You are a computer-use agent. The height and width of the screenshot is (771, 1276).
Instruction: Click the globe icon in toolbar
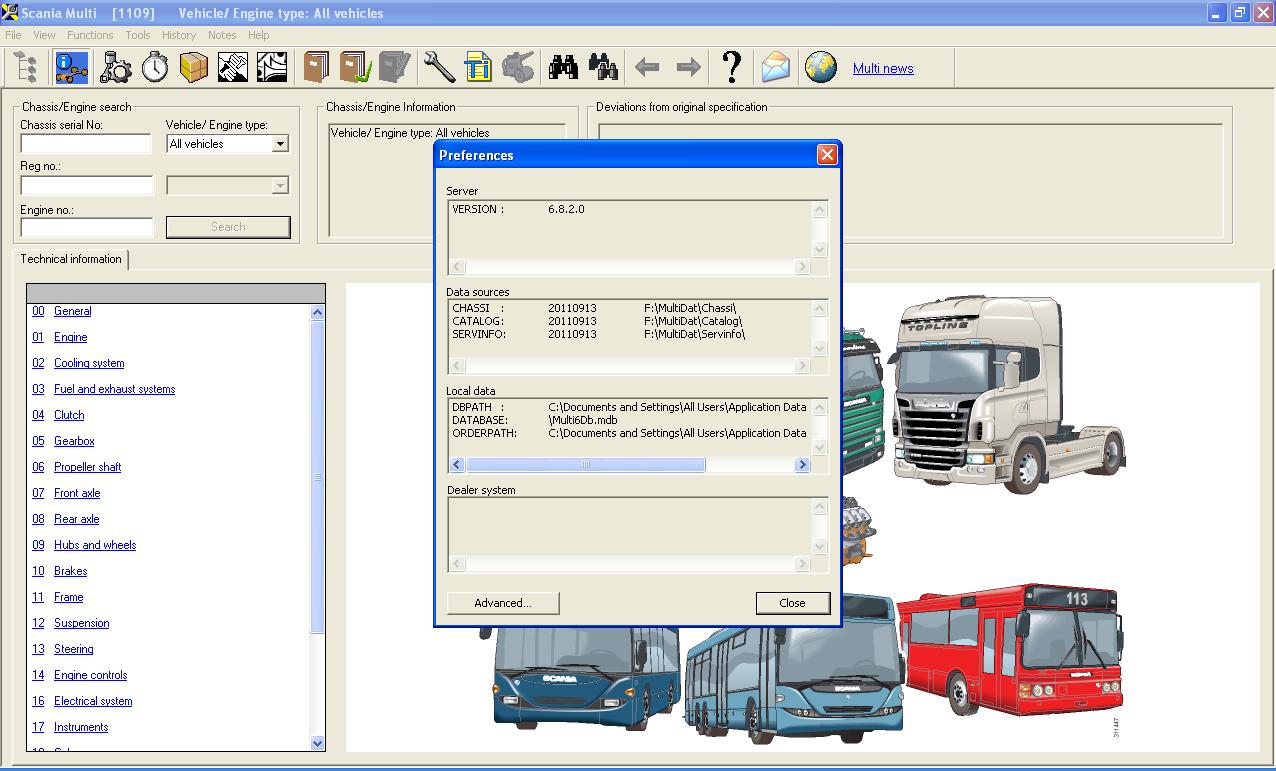[x=821, y=68]
